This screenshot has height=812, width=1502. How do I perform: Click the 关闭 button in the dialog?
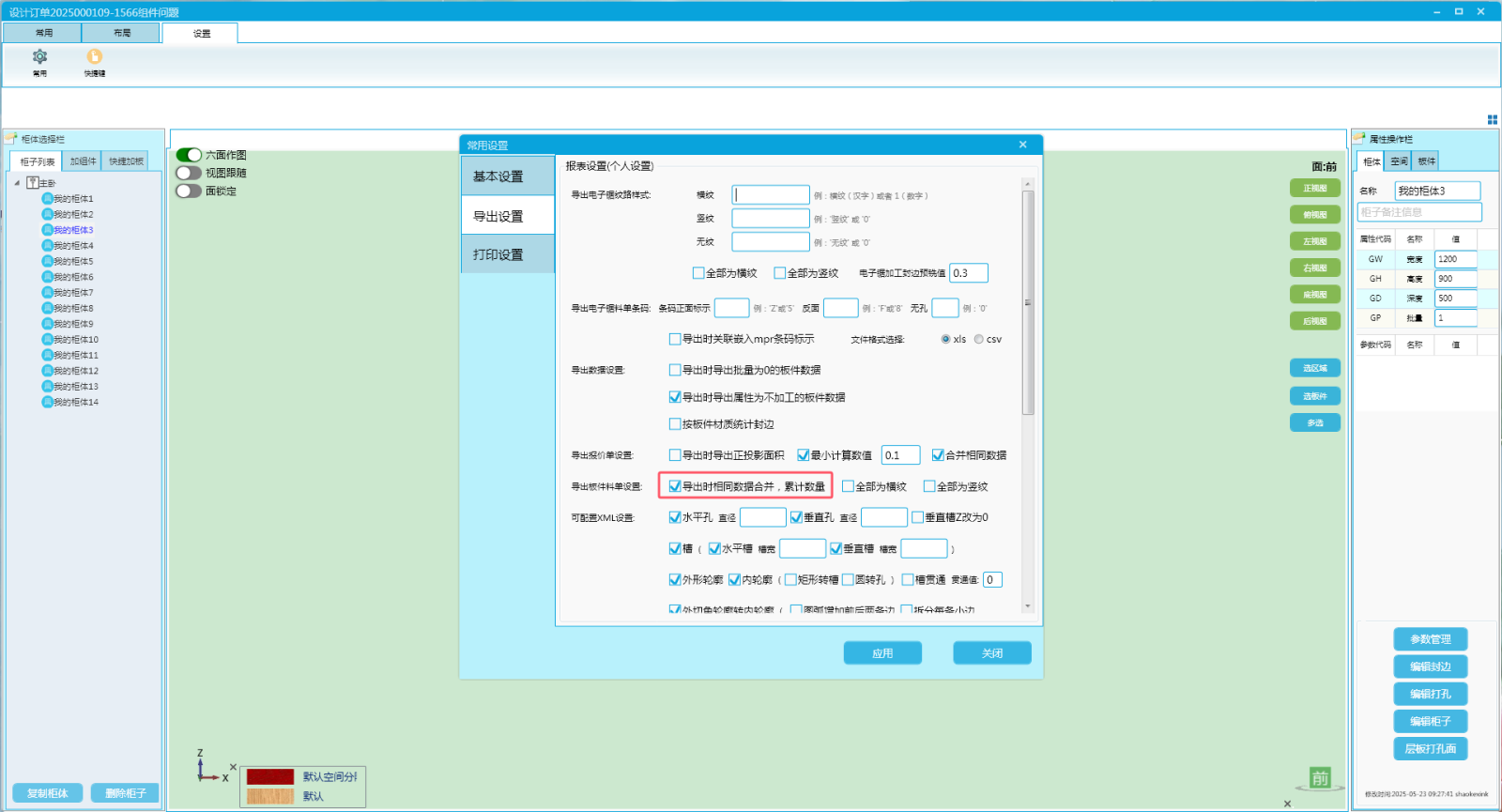pos(992,653)
